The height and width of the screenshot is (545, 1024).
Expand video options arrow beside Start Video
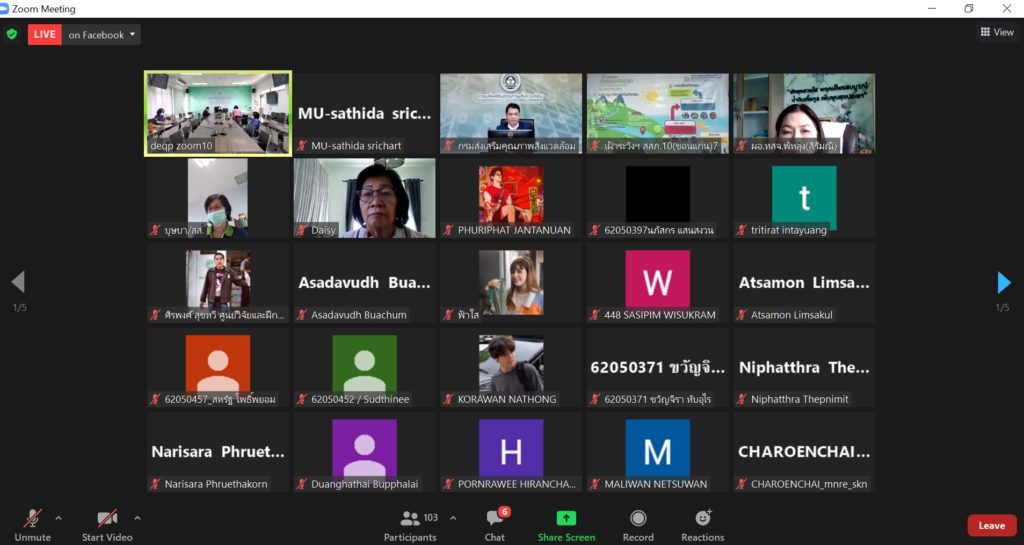tap(137, 518)
